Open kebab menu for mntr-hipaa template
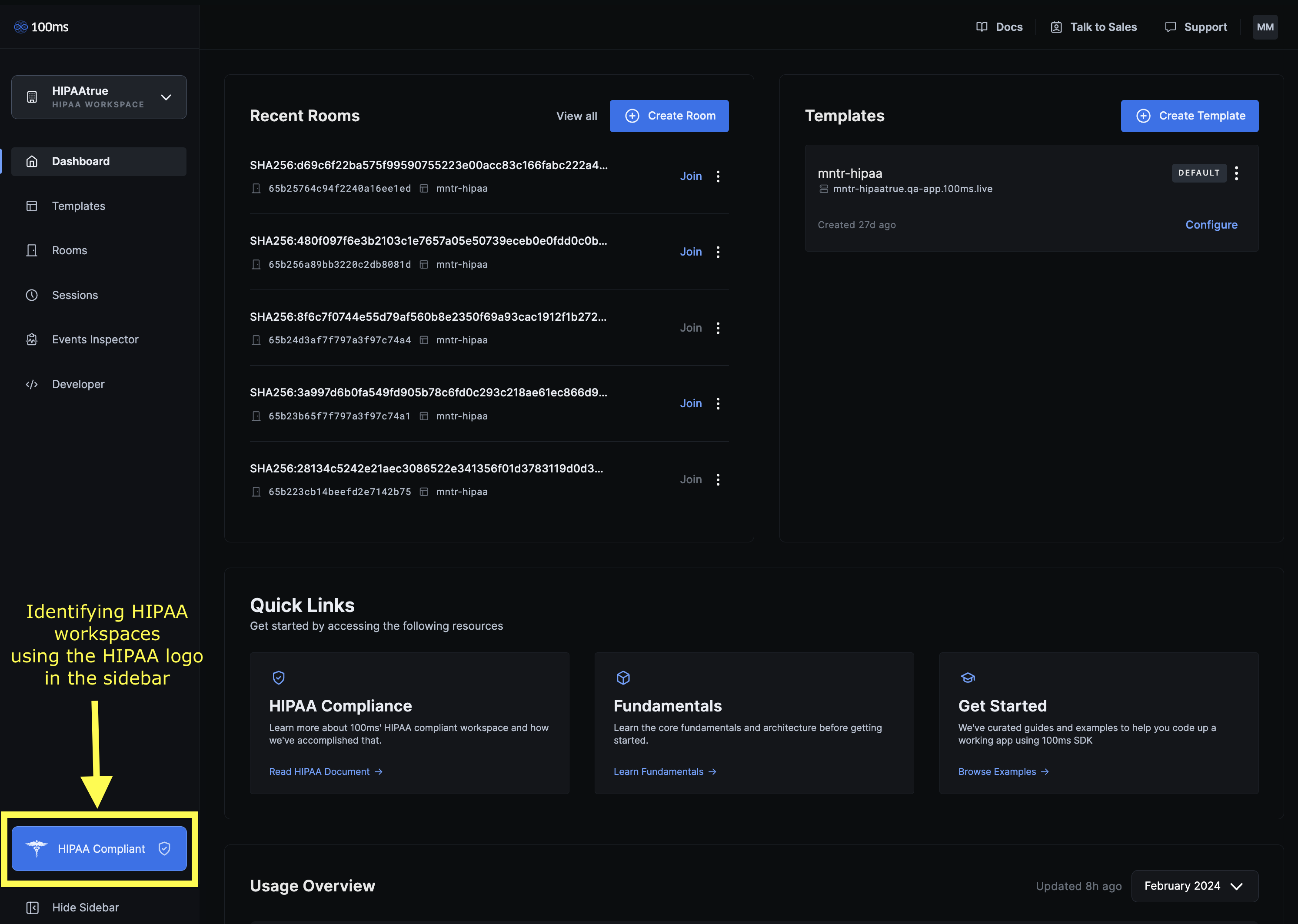 (x=1236, y=173)
